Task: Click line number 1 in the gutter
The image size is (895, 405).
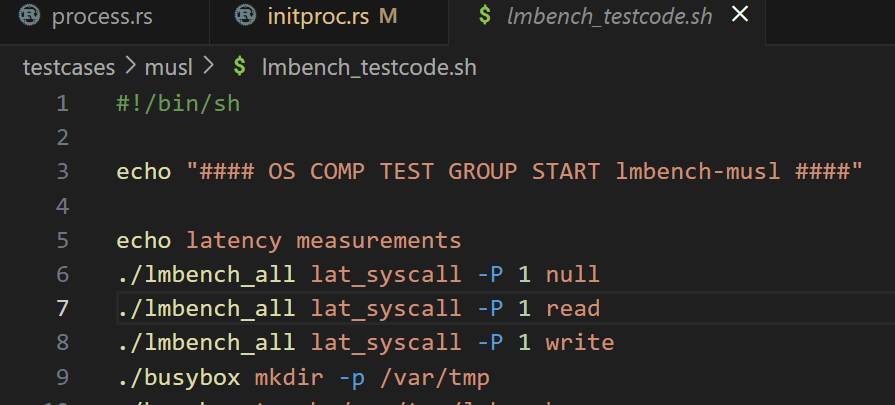Action: [63, 103]
